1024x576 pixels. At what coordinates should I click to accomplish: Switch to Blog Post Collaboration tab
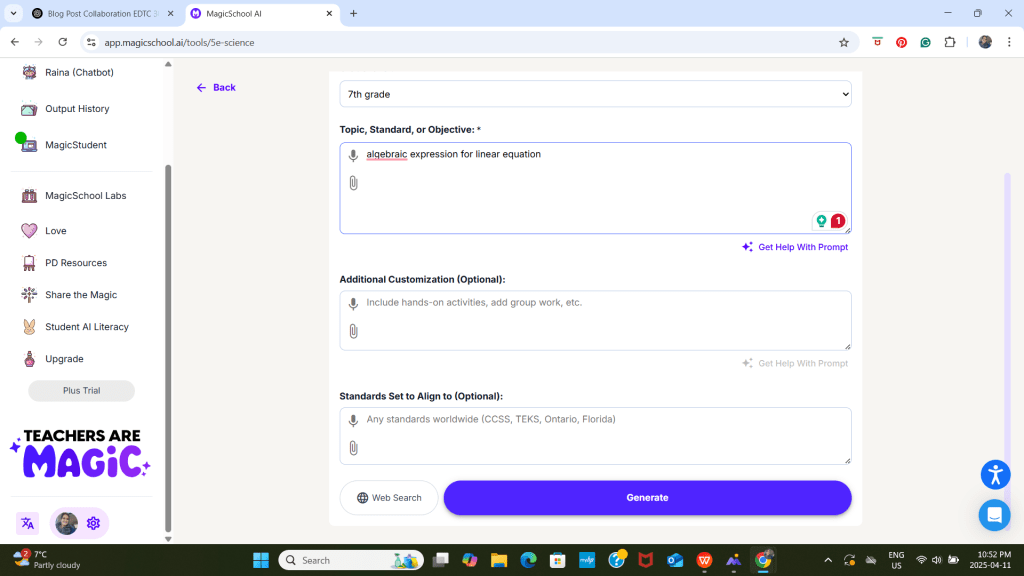point(95,13)
